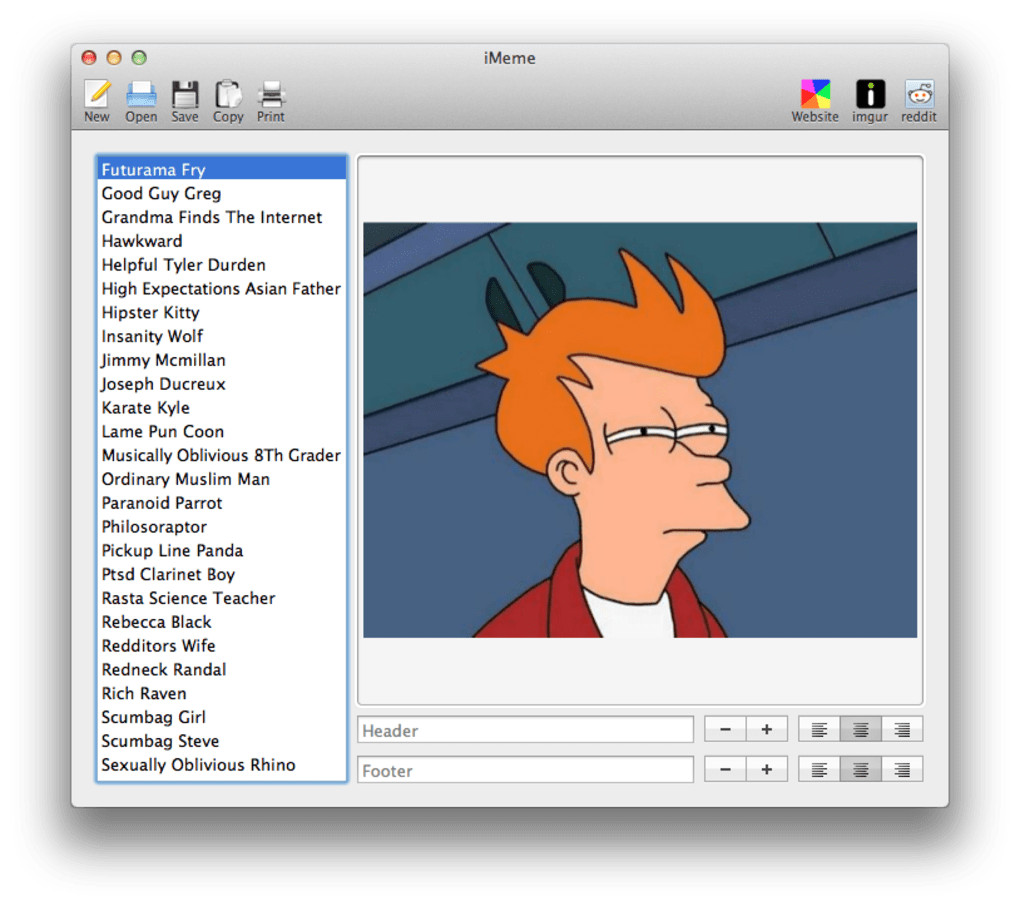Zoom the iMeme window with green button
Screen dimensions: 1020x906
click(x=139, y=58)
